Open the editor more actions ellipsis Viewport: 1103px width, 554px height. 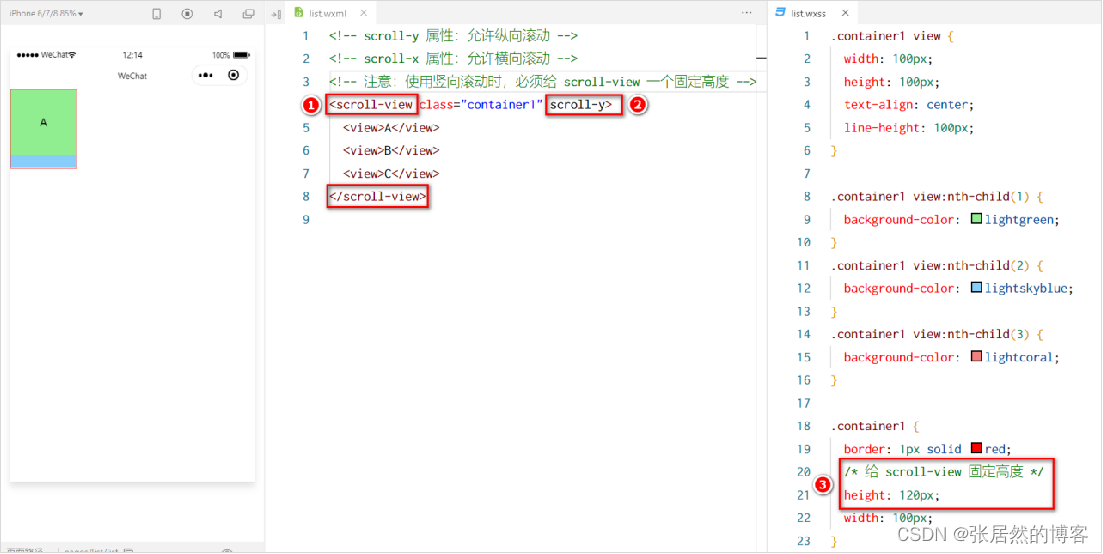[746, 13]
